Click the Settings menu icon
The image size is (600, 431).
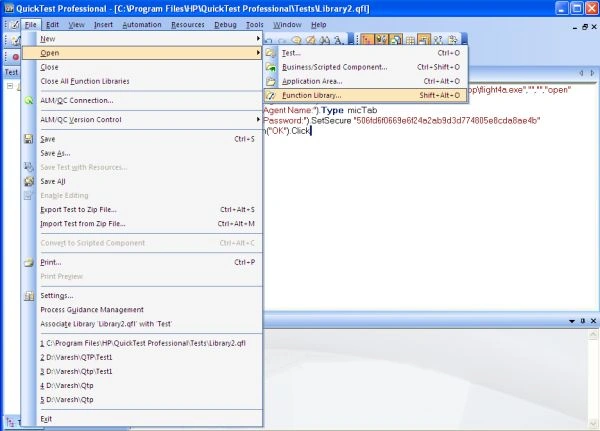click(29, 295)
